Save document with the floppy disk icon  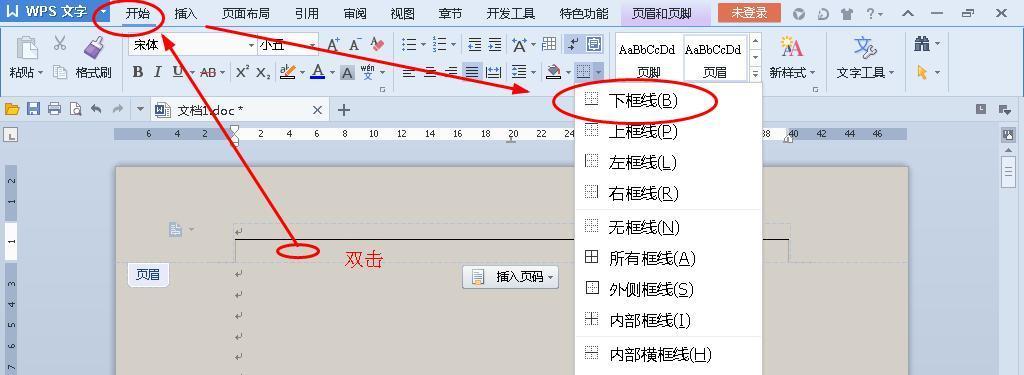pyautogui.click(x=33, y=110)
